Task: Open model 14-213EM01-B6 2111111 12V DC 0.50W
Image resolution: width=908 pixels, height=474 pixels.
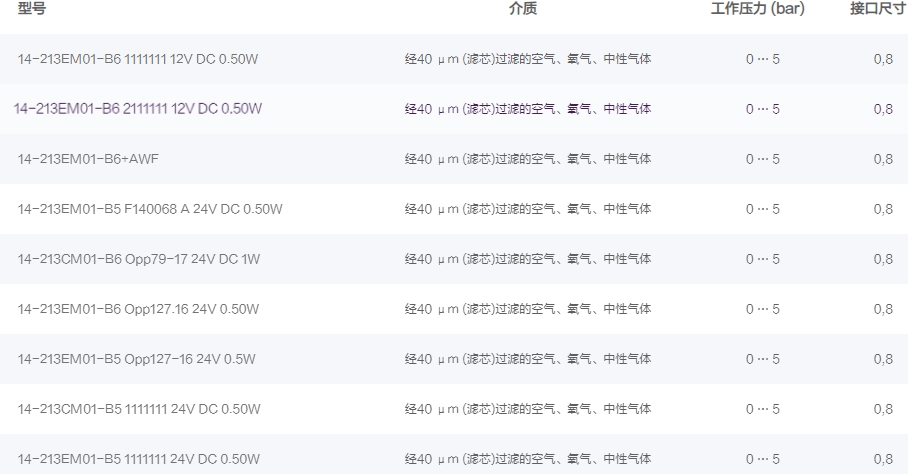Action: pos(138,109)
